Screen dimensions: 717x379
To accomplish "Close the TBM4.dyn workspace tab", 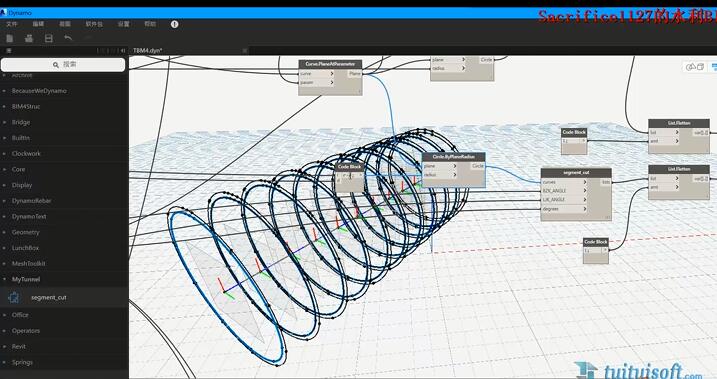I will coord(245,50).
